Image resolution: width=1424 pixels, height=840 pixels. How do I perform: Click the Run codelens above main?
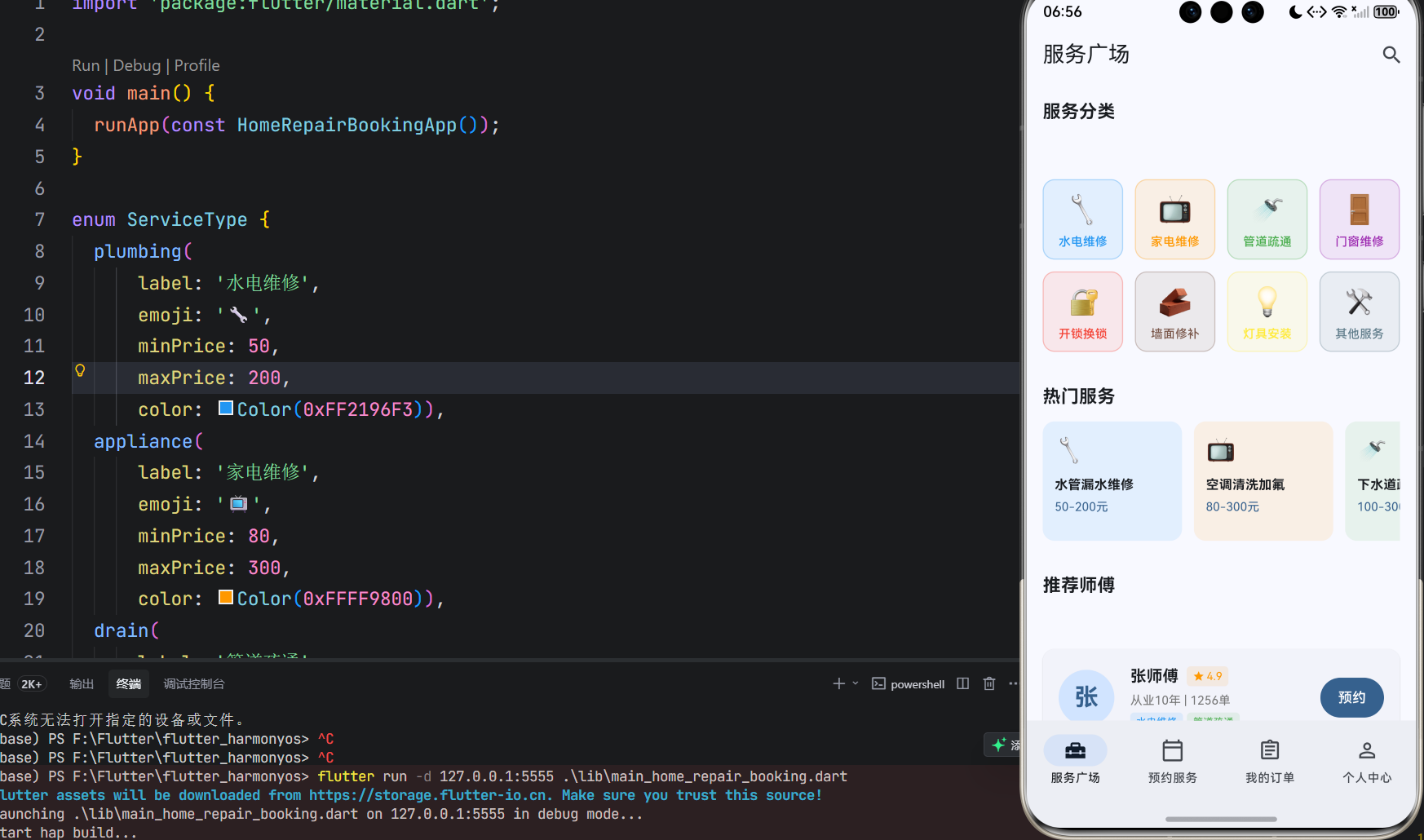pyautogui.click(x=86, y=65)
